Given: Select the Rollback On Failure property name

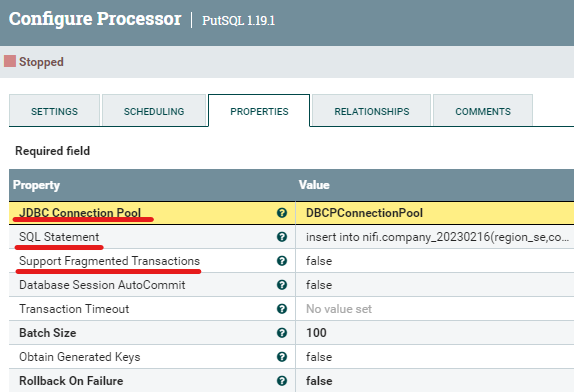Looking at the screenshot, I should click(x=71, y=381).
